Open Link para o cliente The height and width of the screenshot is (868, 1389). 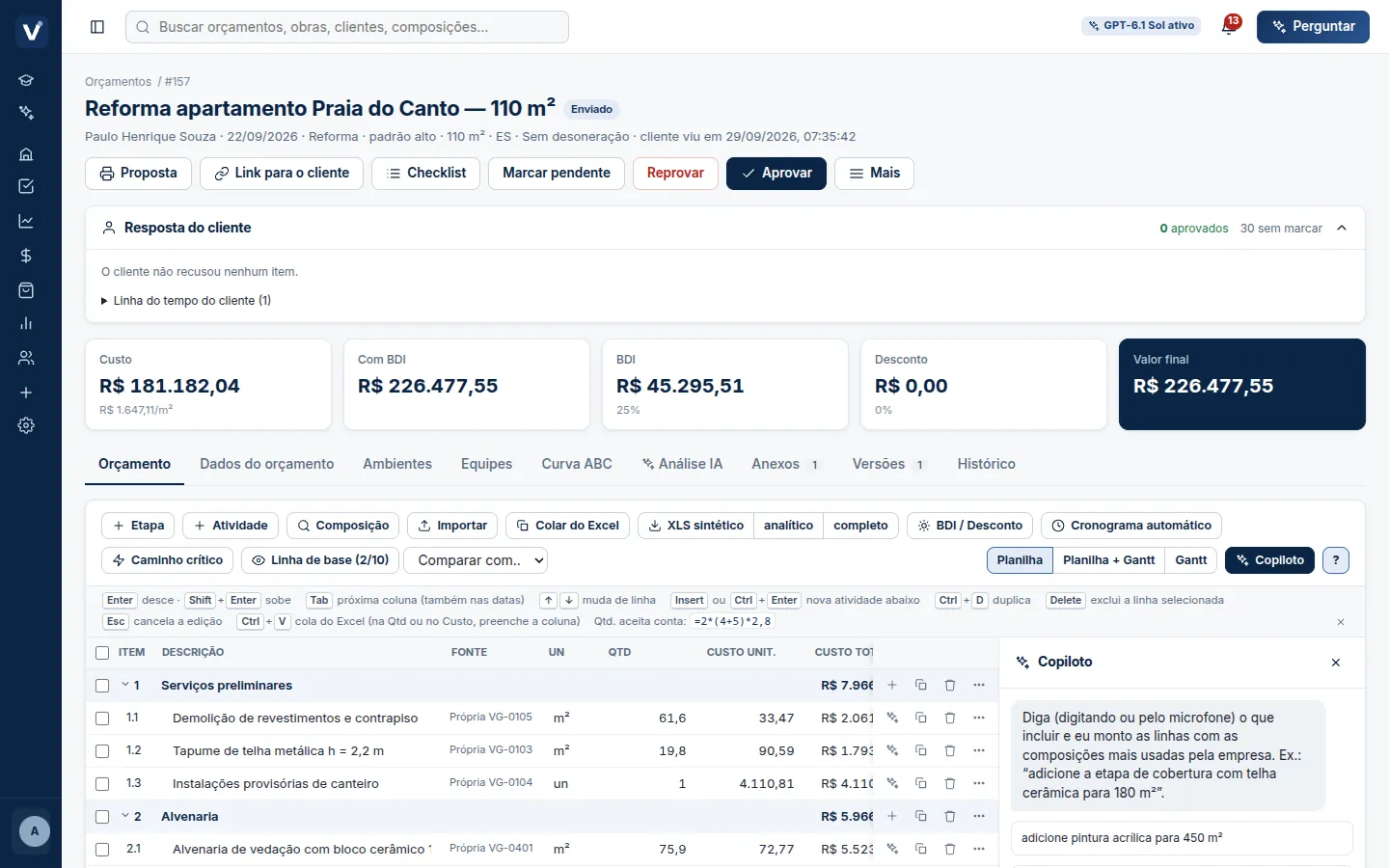(282, 174)
